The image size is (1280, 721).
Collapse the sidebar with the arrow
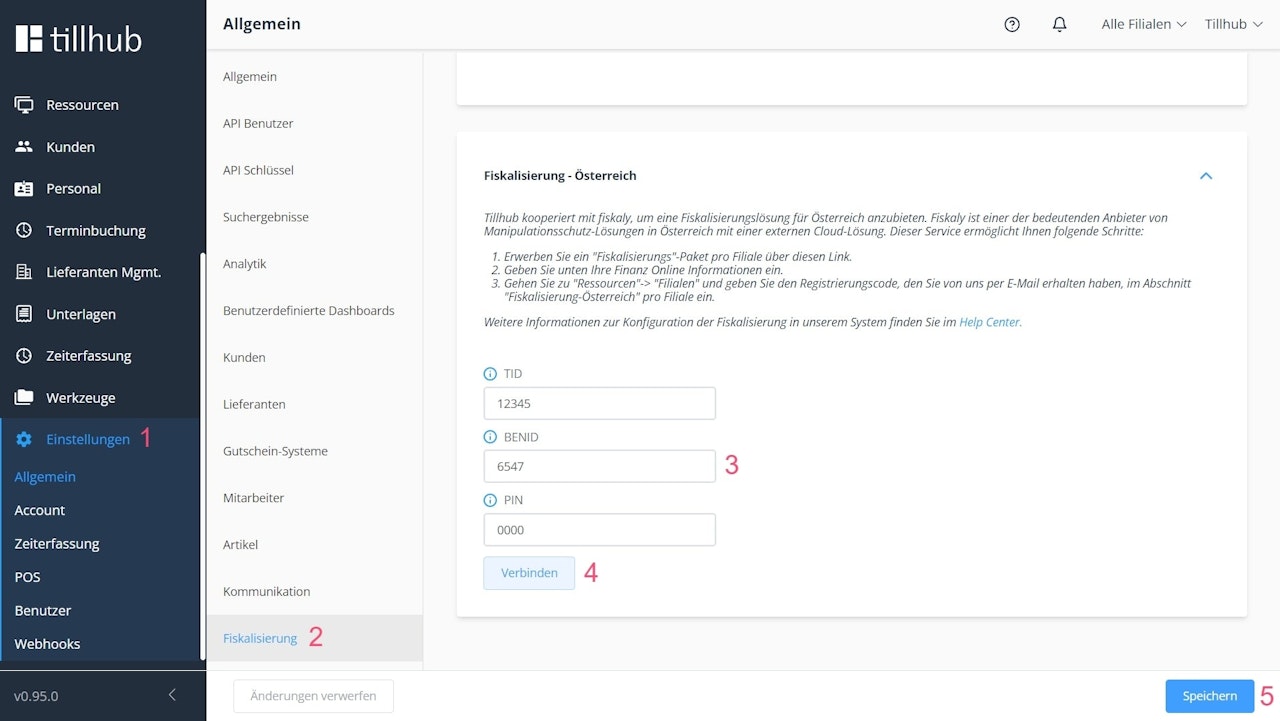tap(172, 695)
